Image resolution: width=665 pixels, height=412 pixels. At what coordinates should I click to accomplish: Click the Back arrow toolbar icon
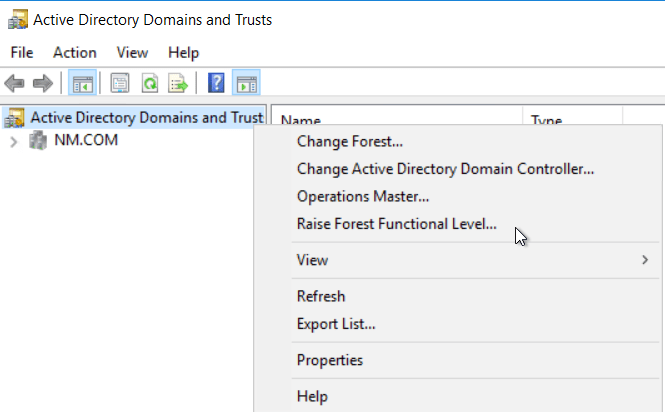click(x=14, y=83)
